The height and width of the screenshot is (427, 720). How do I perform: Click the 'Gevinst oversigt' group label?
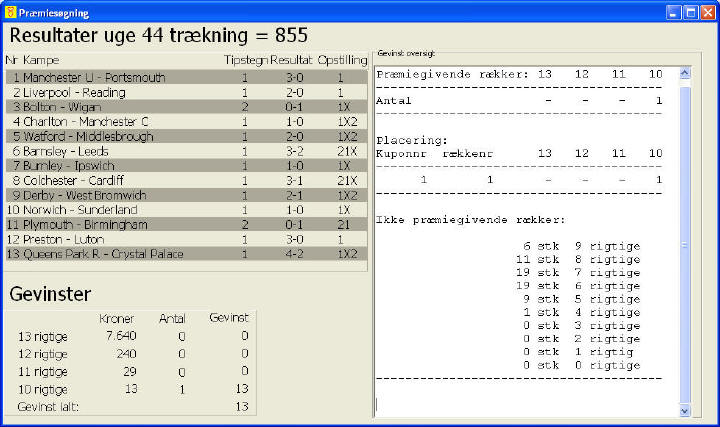point(406,53)
